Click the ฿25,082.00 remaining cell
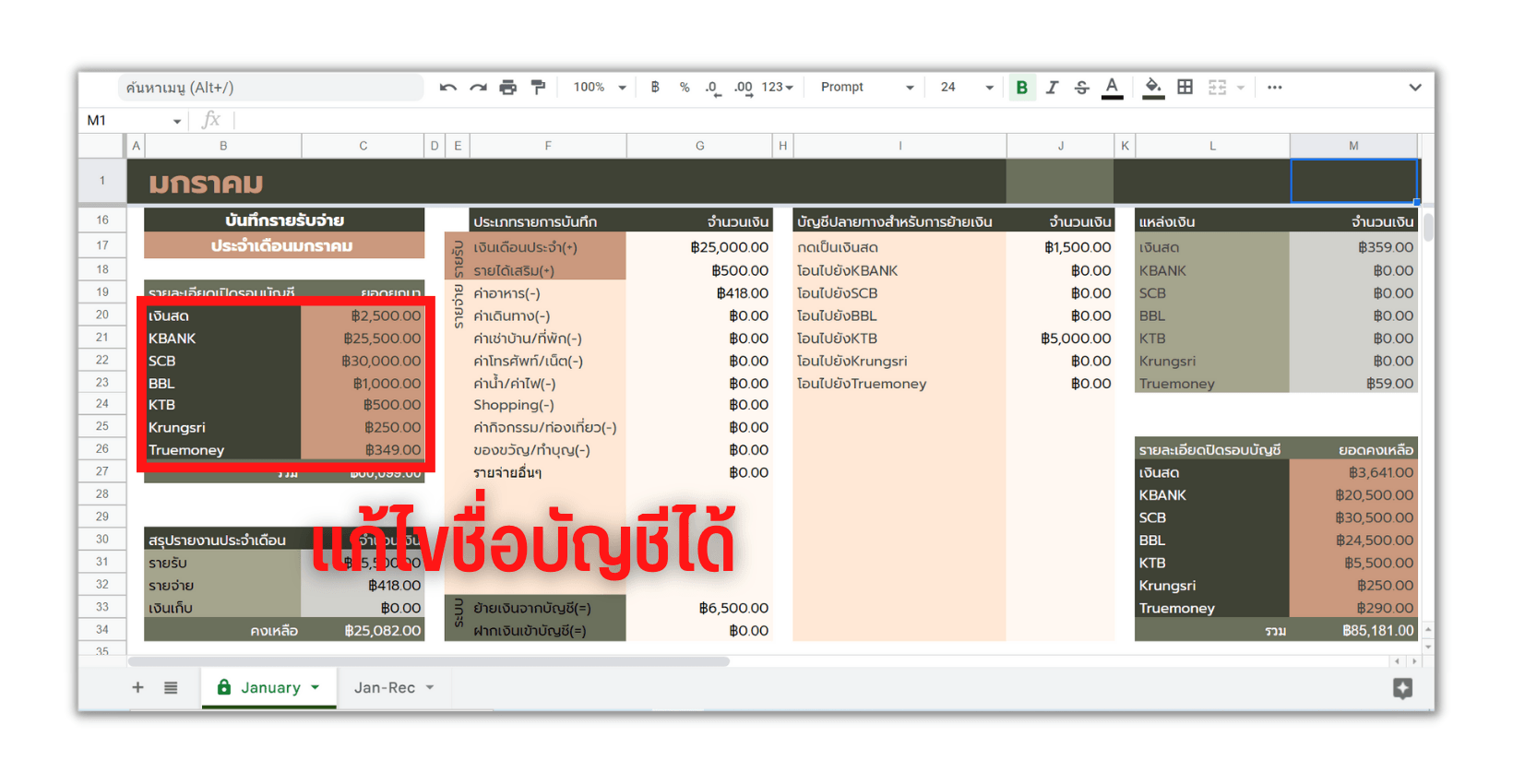 tap(363, 631)
